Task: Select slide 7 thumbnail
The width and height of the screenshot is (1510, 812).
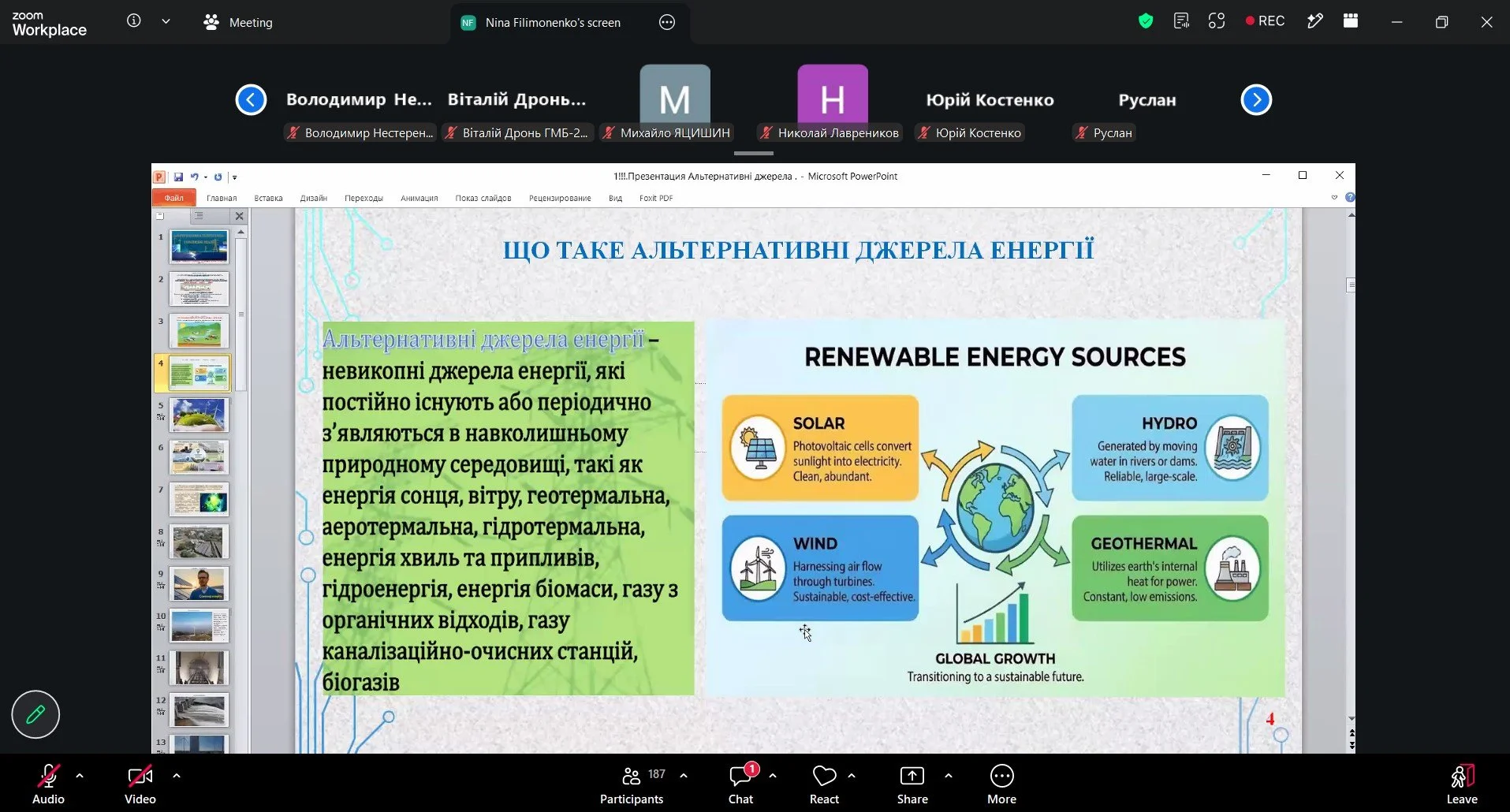Action: (199, 500)
